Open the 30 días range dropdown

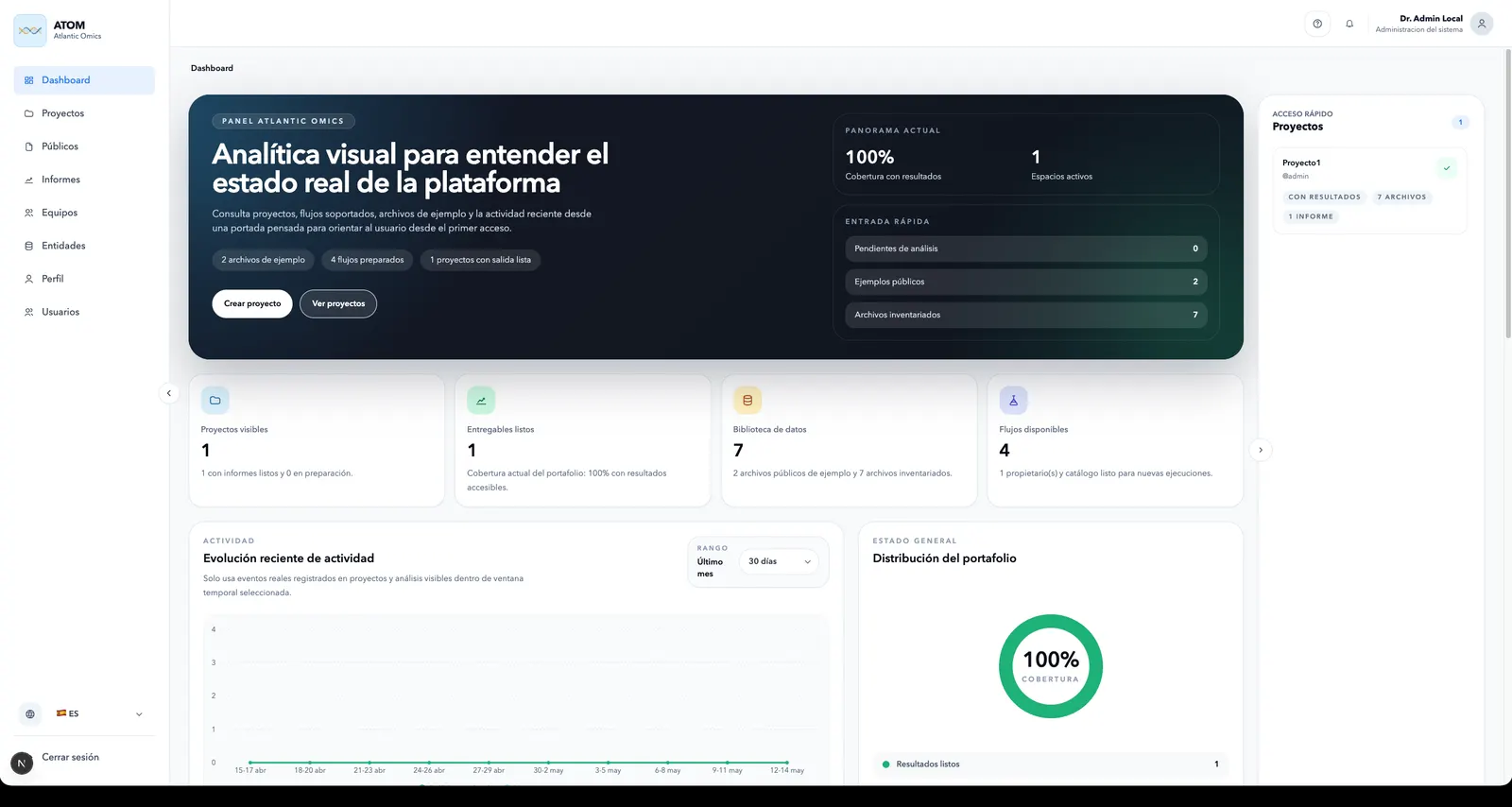(x=779, y=561)
